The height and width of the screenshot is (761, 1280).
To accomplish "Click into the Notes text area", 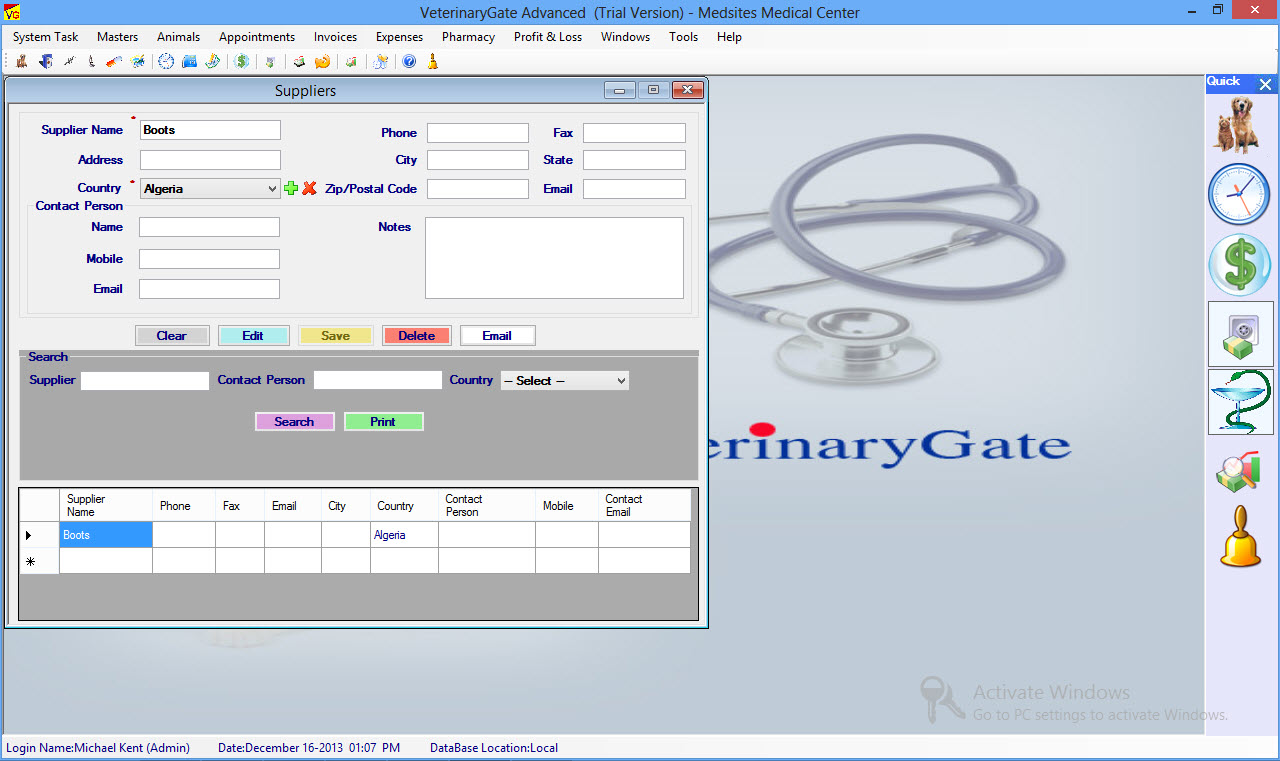I will point(554,258).
